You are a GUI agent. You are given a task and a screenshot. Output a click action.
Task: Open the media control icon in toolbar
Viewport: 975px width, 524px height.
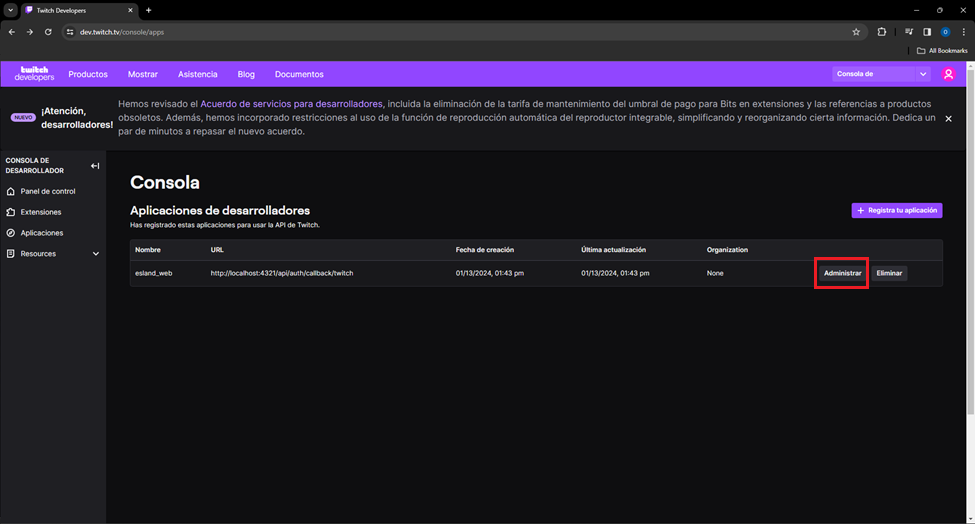click(909, 32)
